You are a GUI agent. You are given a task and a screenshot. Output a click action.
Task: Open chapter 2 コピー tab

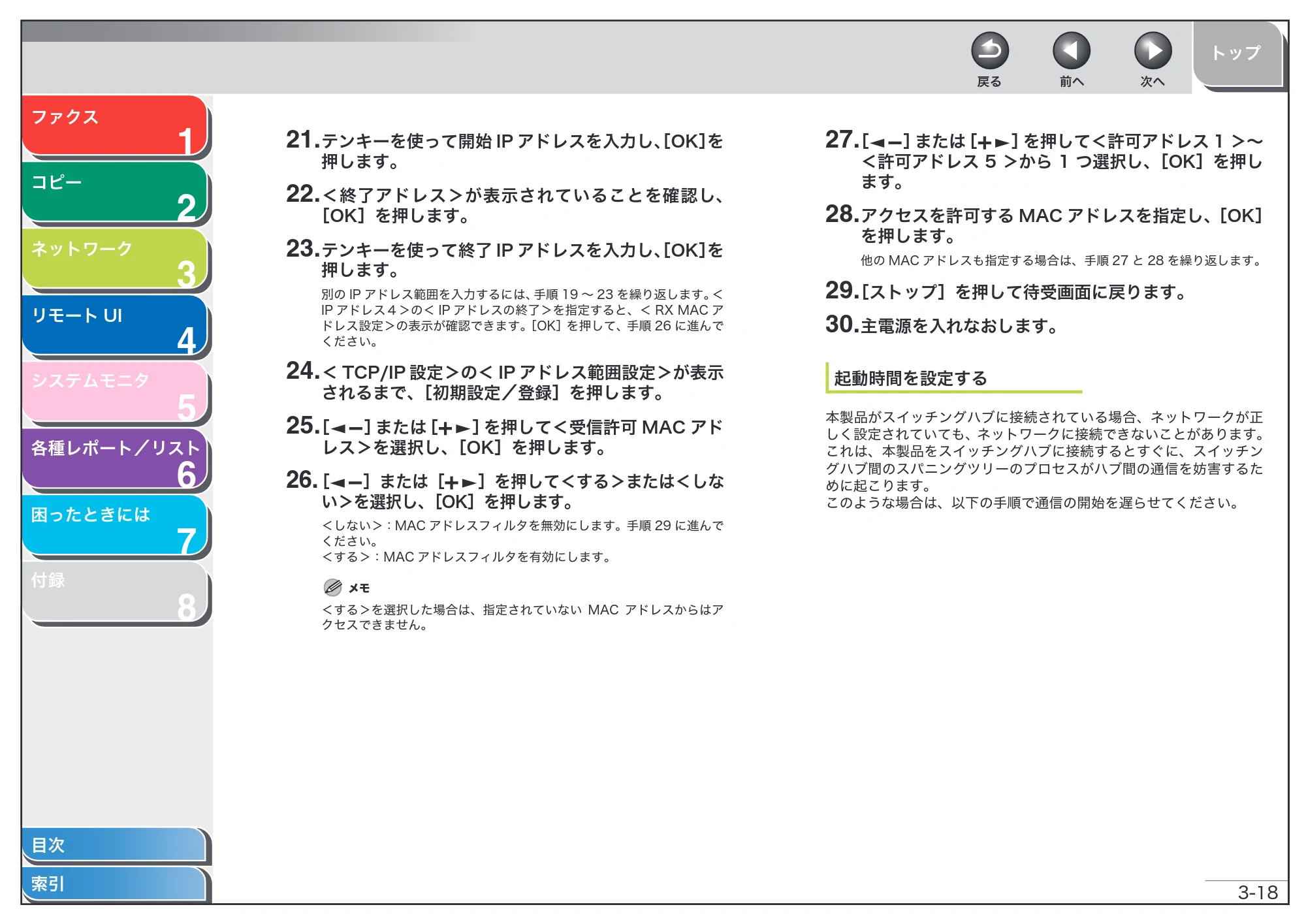pyautogui.click(x=114, y=192)
